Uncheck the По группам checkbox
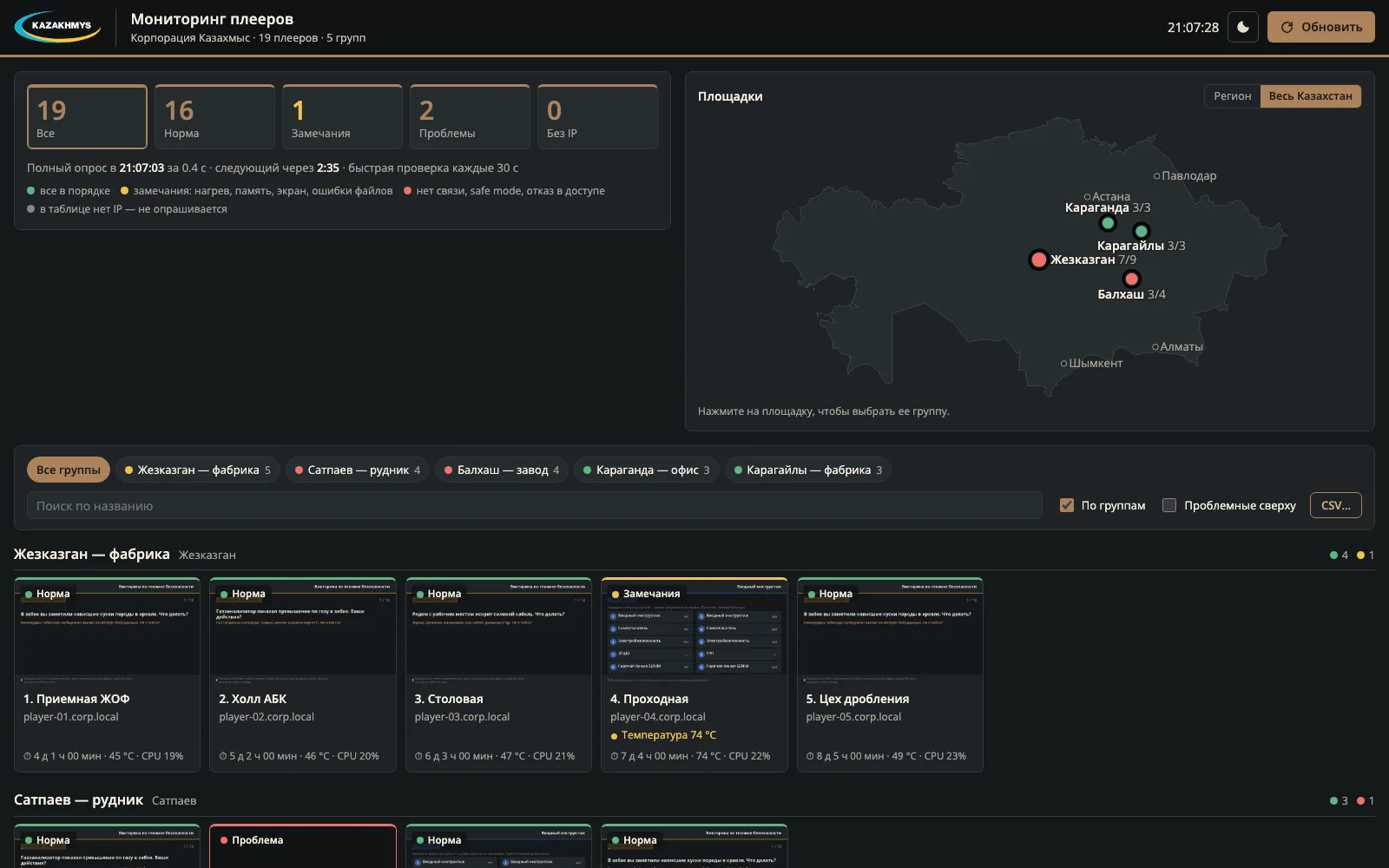The image size is (1389, 868). (1067, 505)
